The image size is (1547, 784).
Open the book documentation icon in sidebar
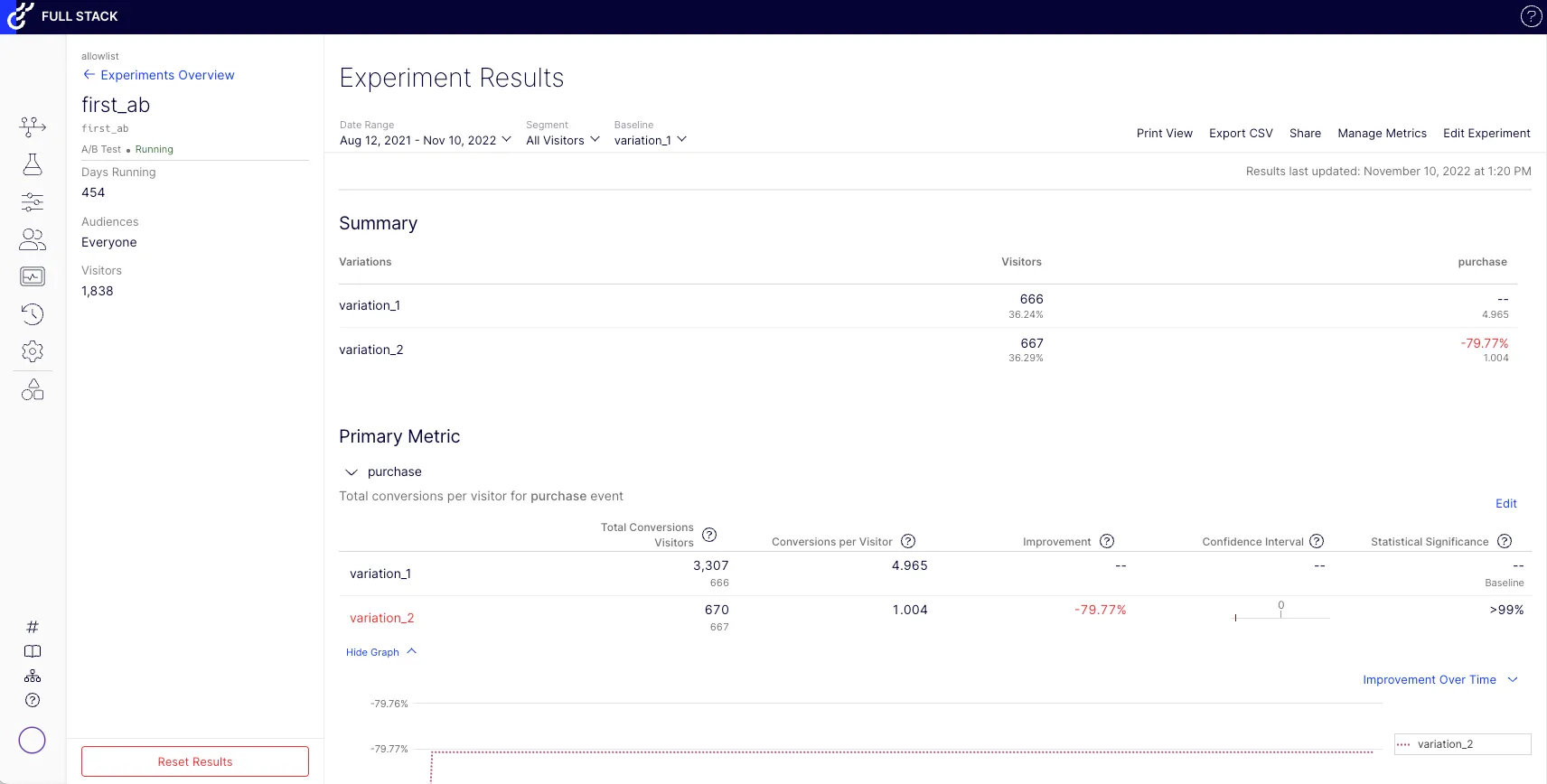click(33, 651)
